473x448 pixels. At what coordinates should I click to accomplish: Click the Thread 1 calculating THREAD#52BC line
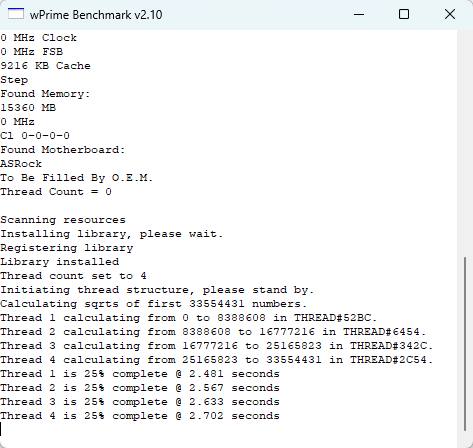pyautogui.click(x=189, y=318)
